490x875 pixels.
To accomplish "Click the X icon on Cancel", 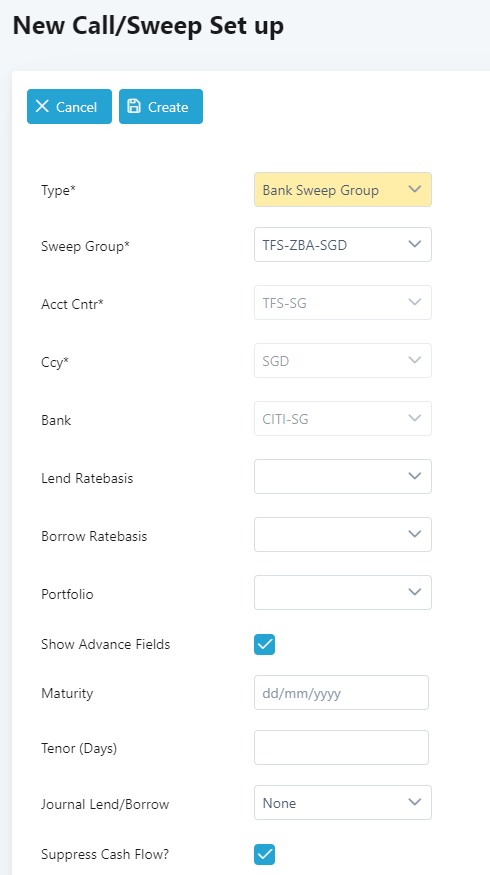I will coord(42,106).
